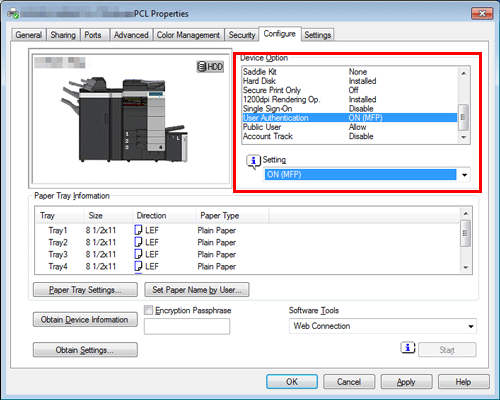Click the info icon beside Setting
Viewport: 500px width, 400px height.
(253, 161)
